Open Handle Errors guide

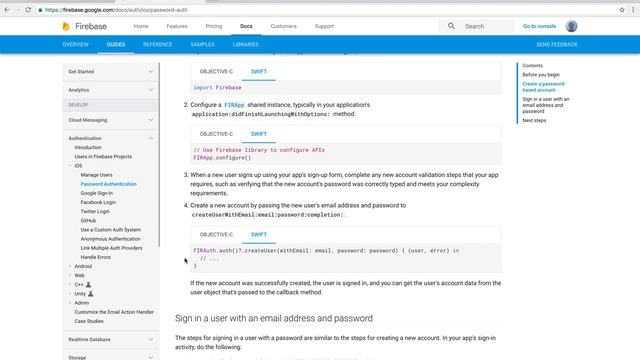tap(96, 257)
